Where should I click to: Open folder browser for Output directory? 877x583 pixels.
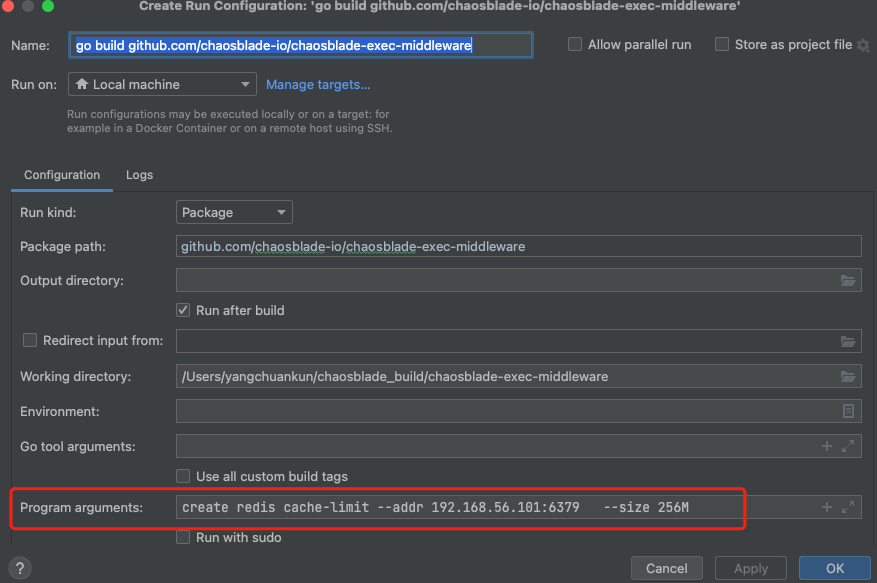click(848, 280)
